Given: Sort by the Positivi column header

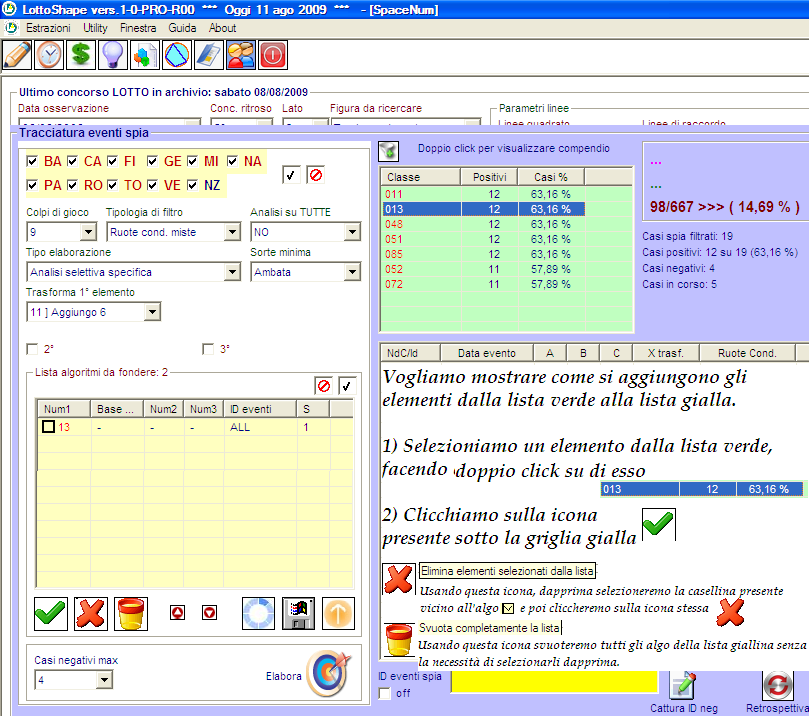Looking at the screenshot, I should click(x=490, y=177).
